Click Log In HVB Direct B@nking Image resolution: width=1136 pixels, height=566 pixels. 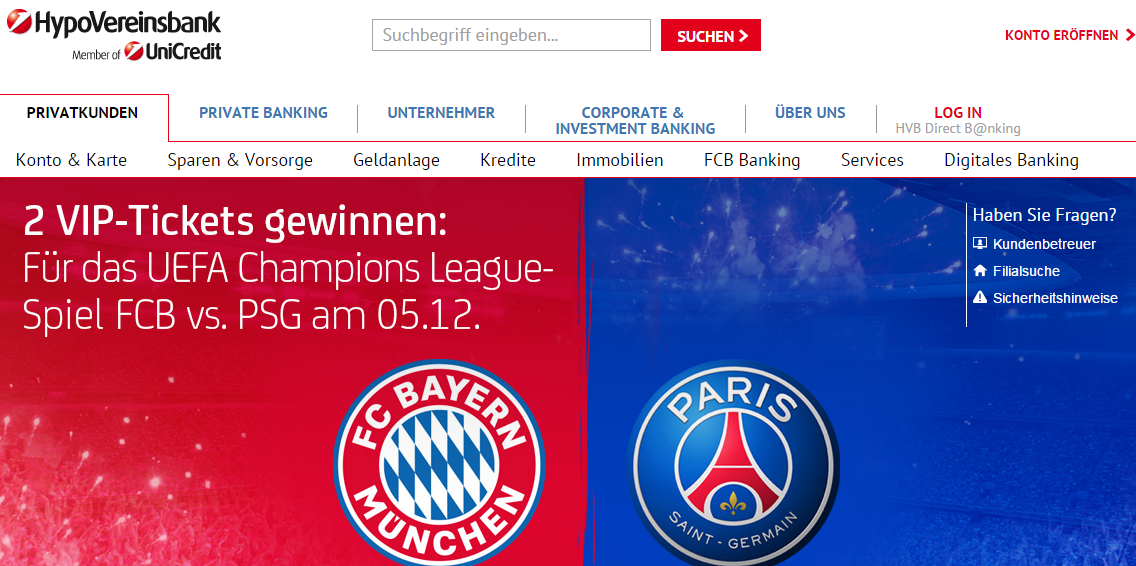pos(958,120)
